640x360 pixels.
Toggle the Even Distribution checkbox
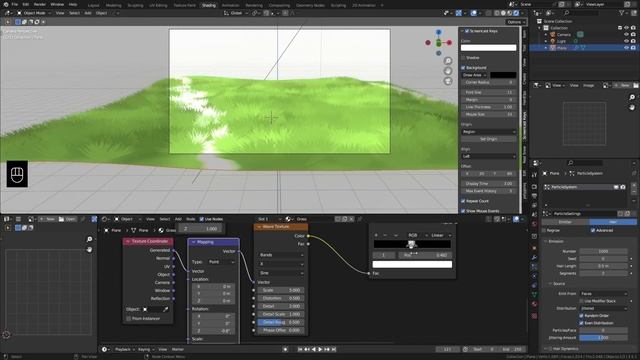pyautogui.click(x=581, y=323)
